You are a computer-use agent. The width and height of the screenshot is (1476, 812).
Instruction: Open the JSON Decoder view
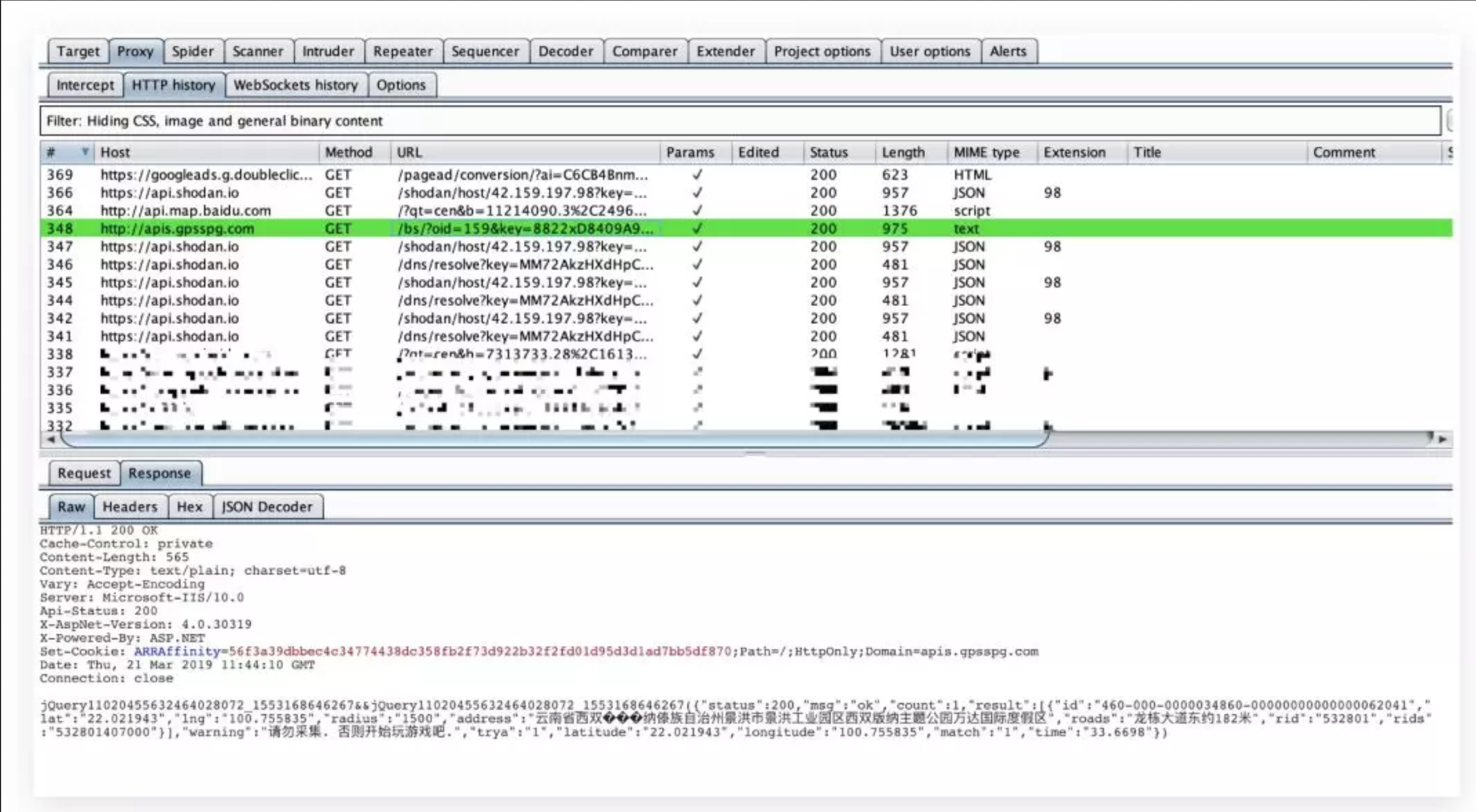click(x=267, y=507)
